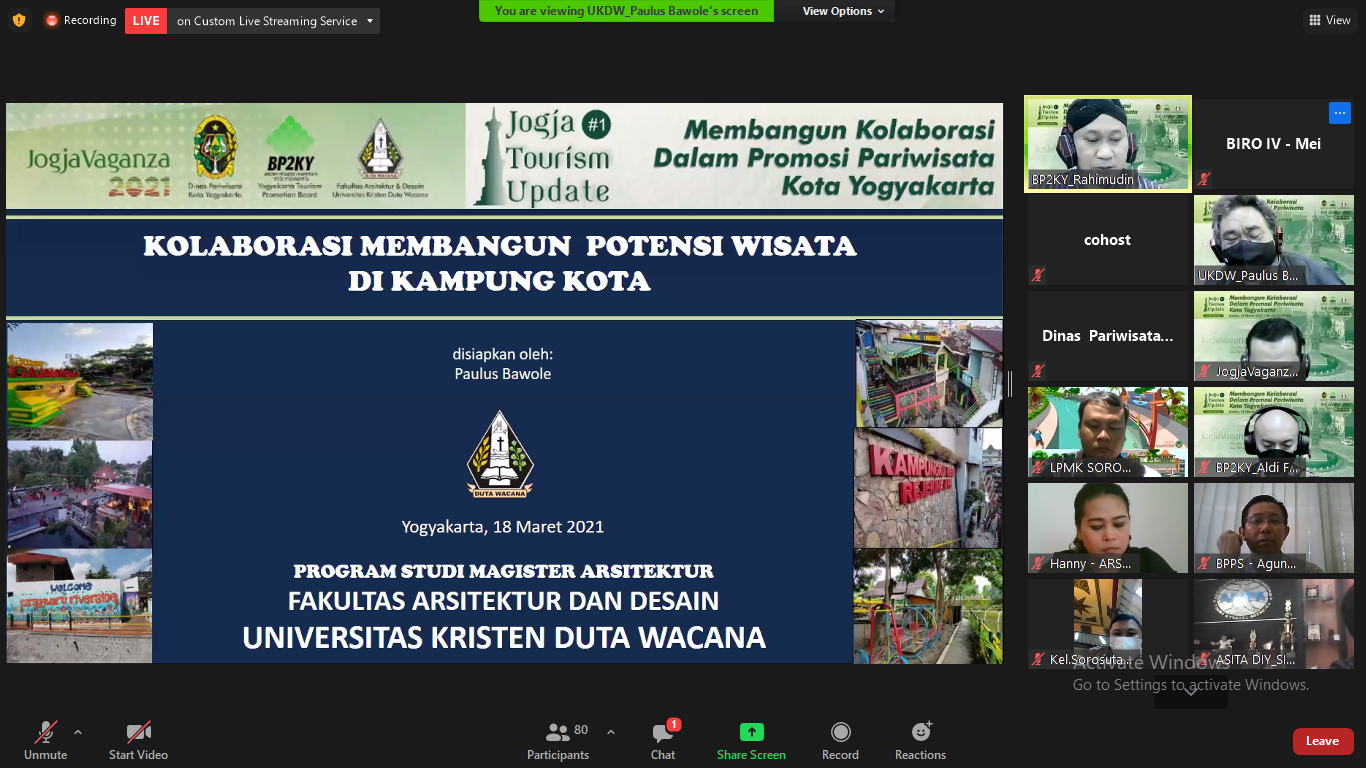The width and height of the screenshot is (1366, 768).
Task: Select the cohost participant tile
Action: click(1108, 240)
